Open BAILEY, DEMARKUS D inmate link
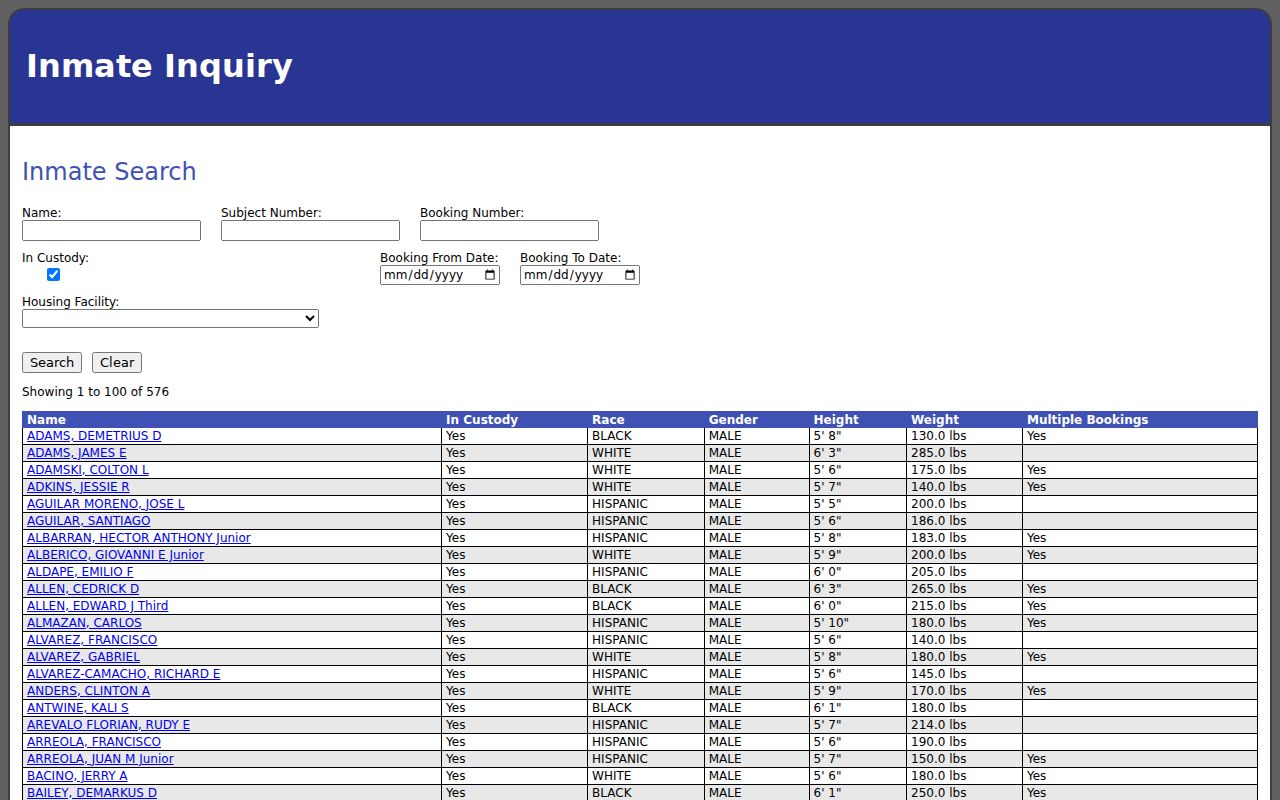 pos(92,793)
